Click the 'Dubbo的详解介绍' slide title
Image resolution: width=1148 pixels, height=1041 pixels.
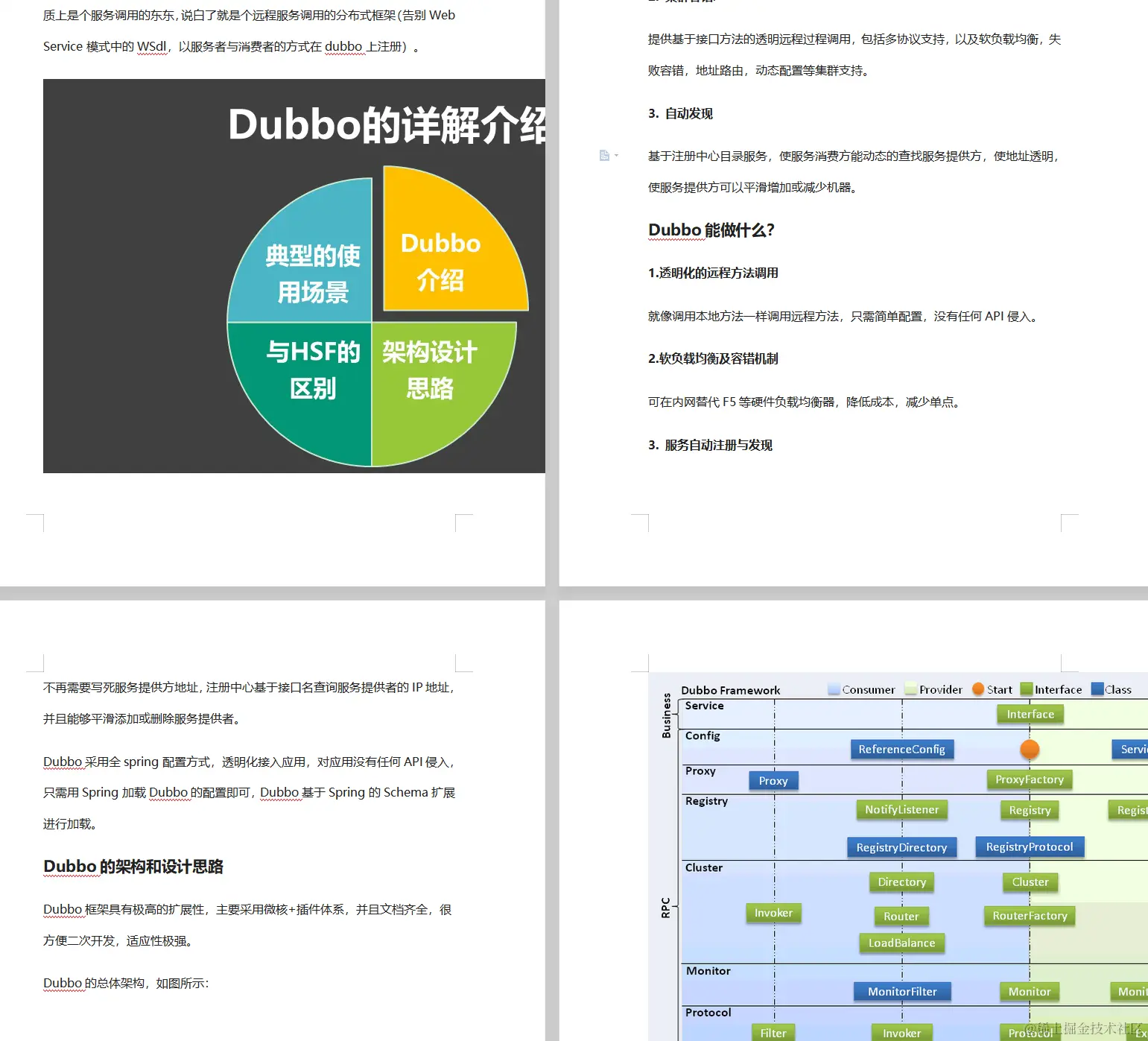tap(387, 124)
